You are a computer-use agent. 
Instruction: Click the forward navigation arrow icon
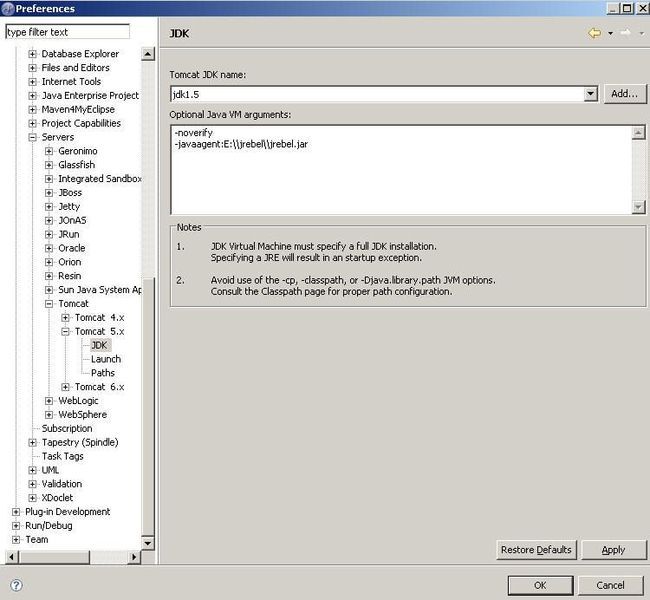625,33
